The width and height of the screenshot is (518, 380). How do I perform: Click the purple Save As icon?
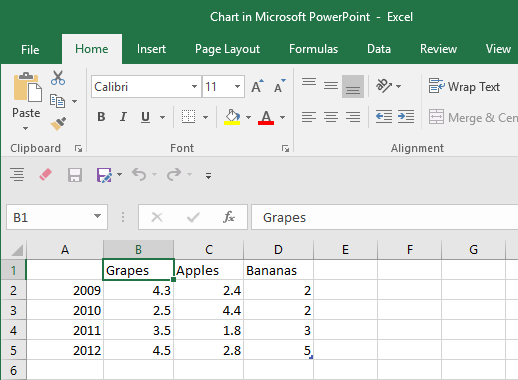104,175
